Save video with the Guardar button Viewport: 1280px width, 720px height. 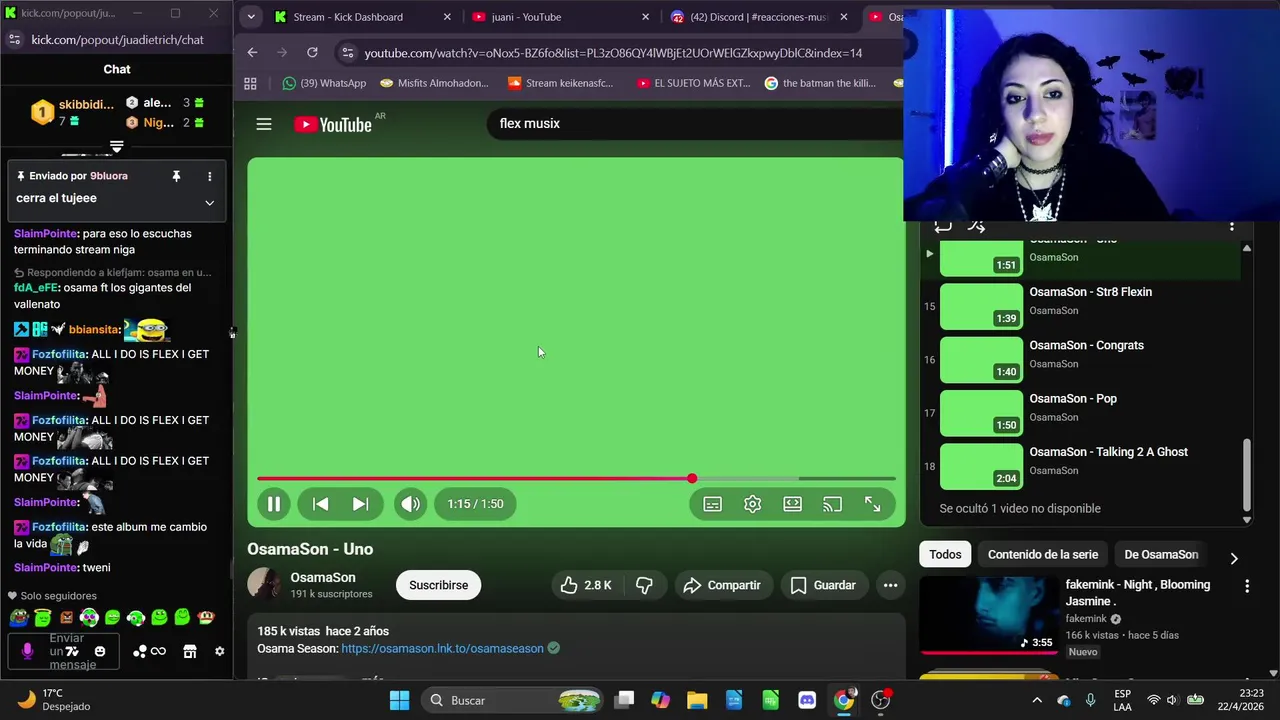pyautogui.click(x=823, y=585)
